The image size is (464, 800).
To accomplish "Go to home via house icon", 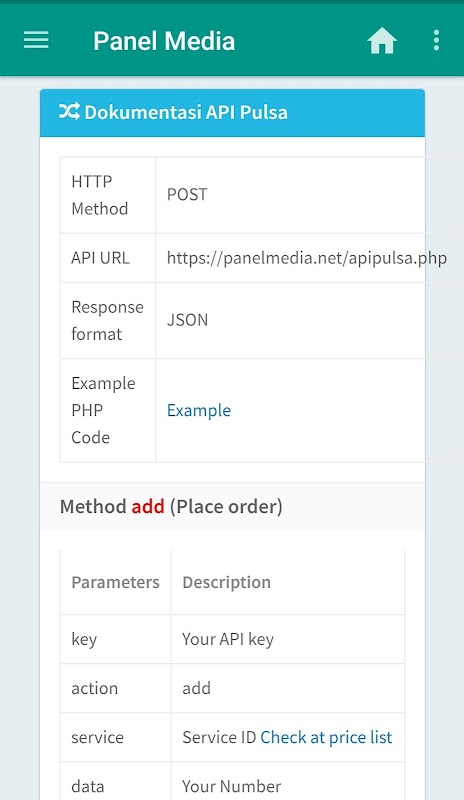I will [382, 41].
